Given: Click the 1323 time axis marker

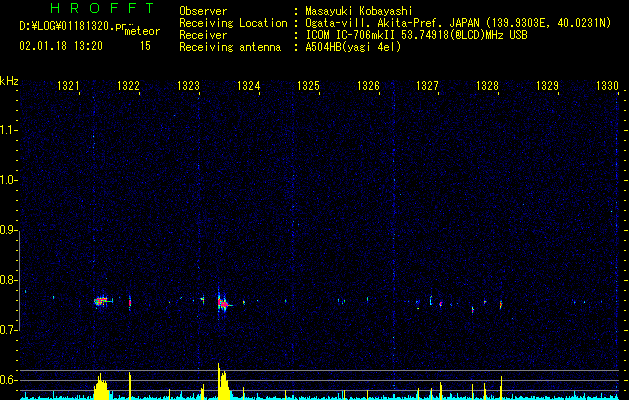Looking at the screenshot, I should coord(188,85).
